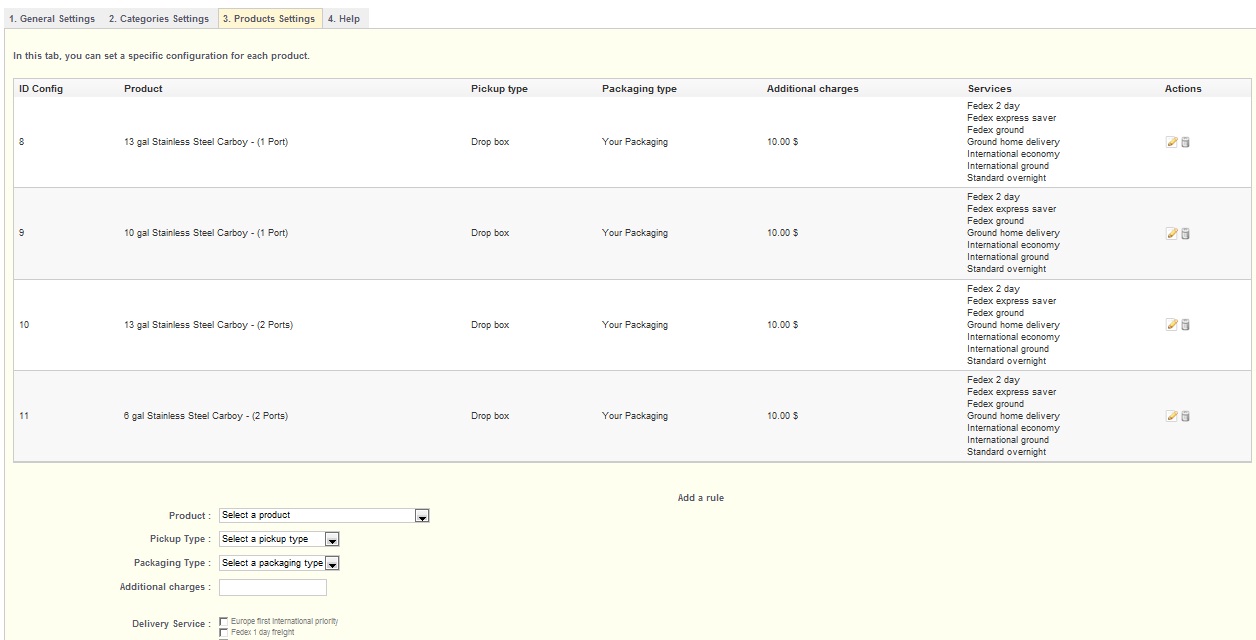Click the Additional charges column header
Image resolution: width=1256 pixels, height=640 pixels.
812,89
